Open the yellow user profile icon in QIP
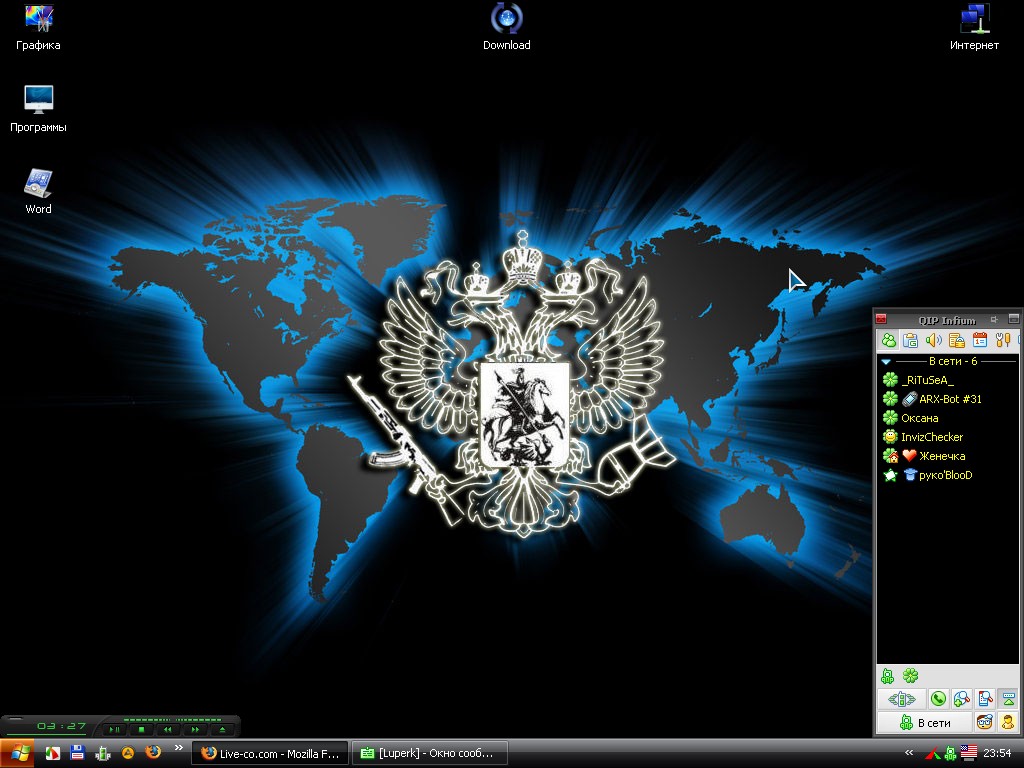 (1008, 722)
